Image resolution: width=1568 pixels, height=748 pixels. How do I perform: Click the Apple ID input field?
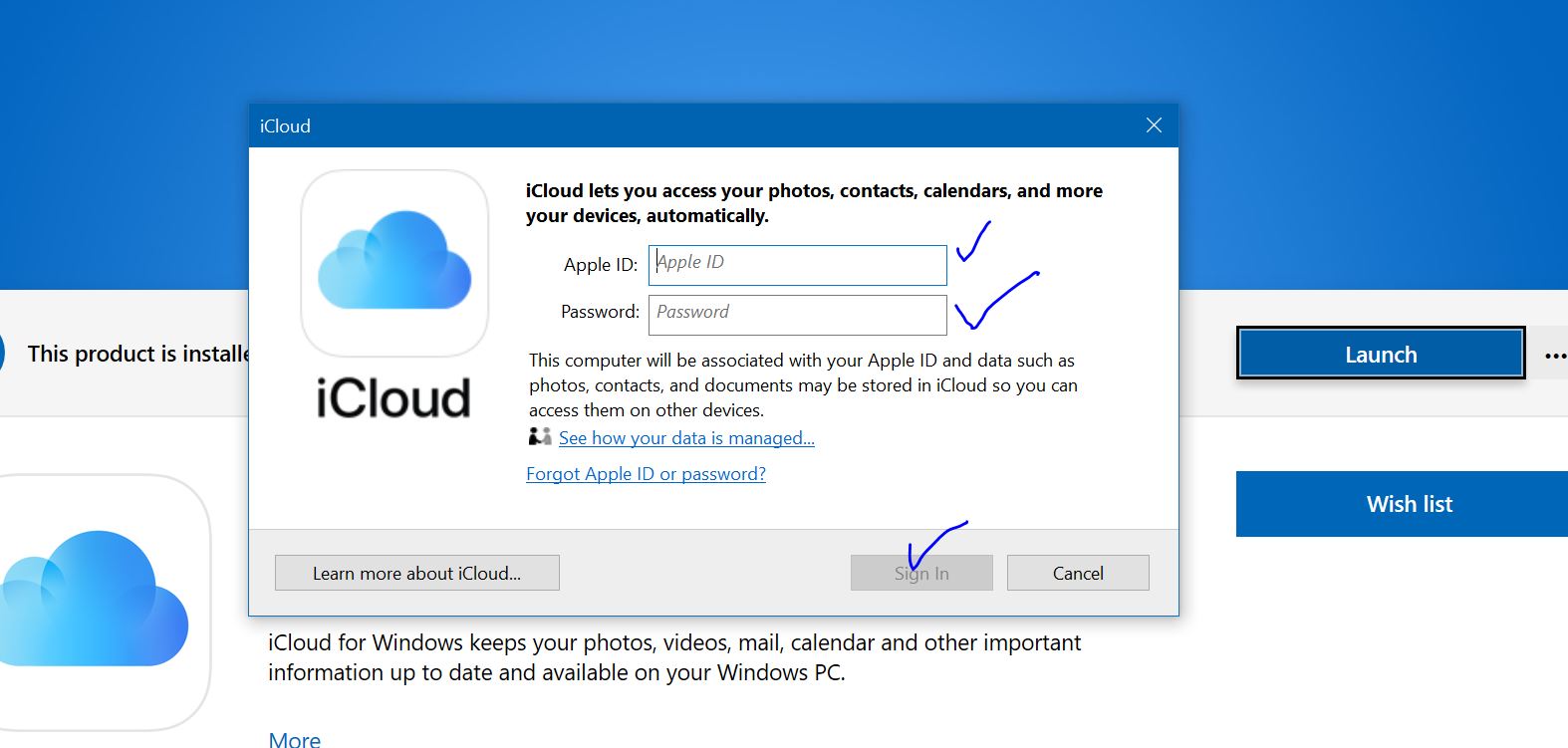pyautogui.click(x=797, y=265)
